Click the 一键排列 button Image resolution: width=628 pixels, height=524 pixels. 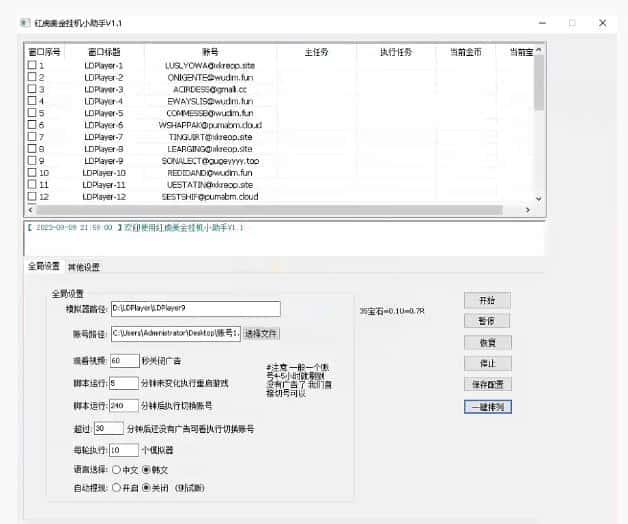(487, 406)
